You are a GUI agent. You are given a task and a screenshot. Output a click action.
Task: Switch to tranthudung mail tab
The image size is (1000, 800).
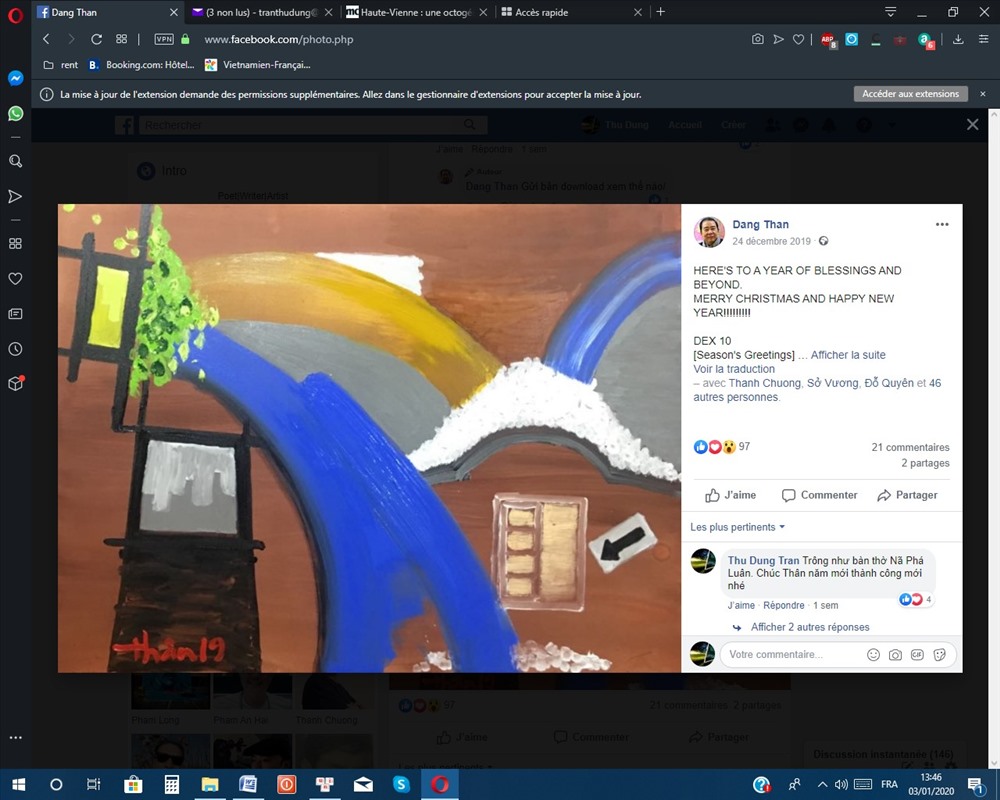coord(263,12)
